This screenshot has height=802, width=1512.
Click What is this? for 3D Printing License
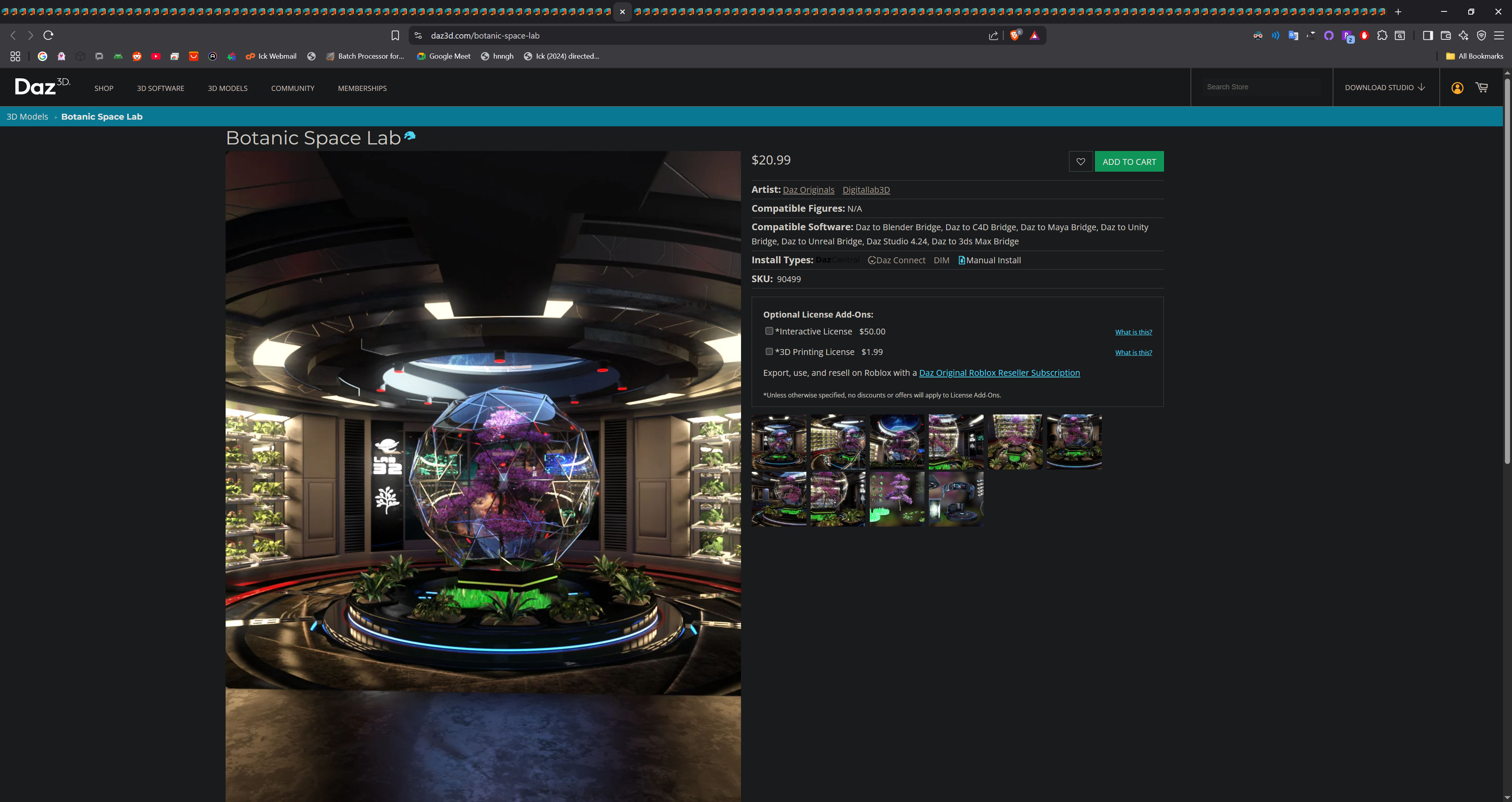tap(1134, 353)
